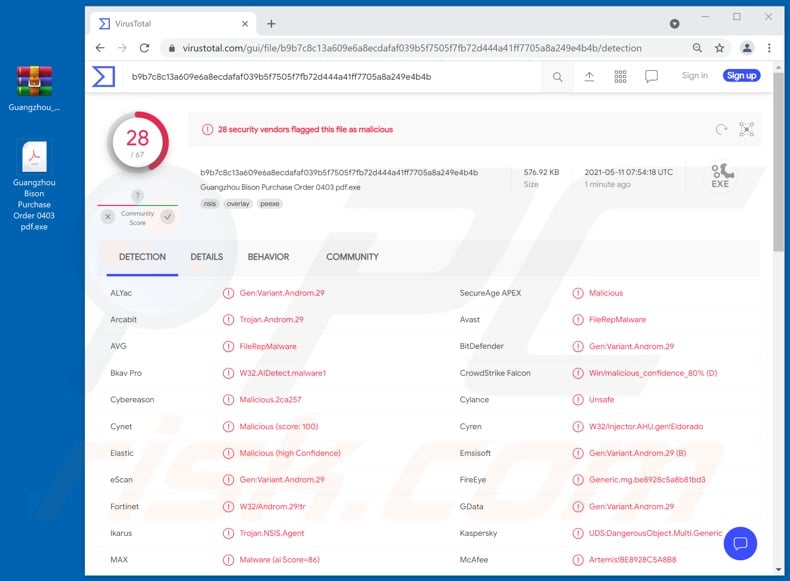Click the FireEye Generic.mg result
790x581 pixels.
click(x=647, y=480)
